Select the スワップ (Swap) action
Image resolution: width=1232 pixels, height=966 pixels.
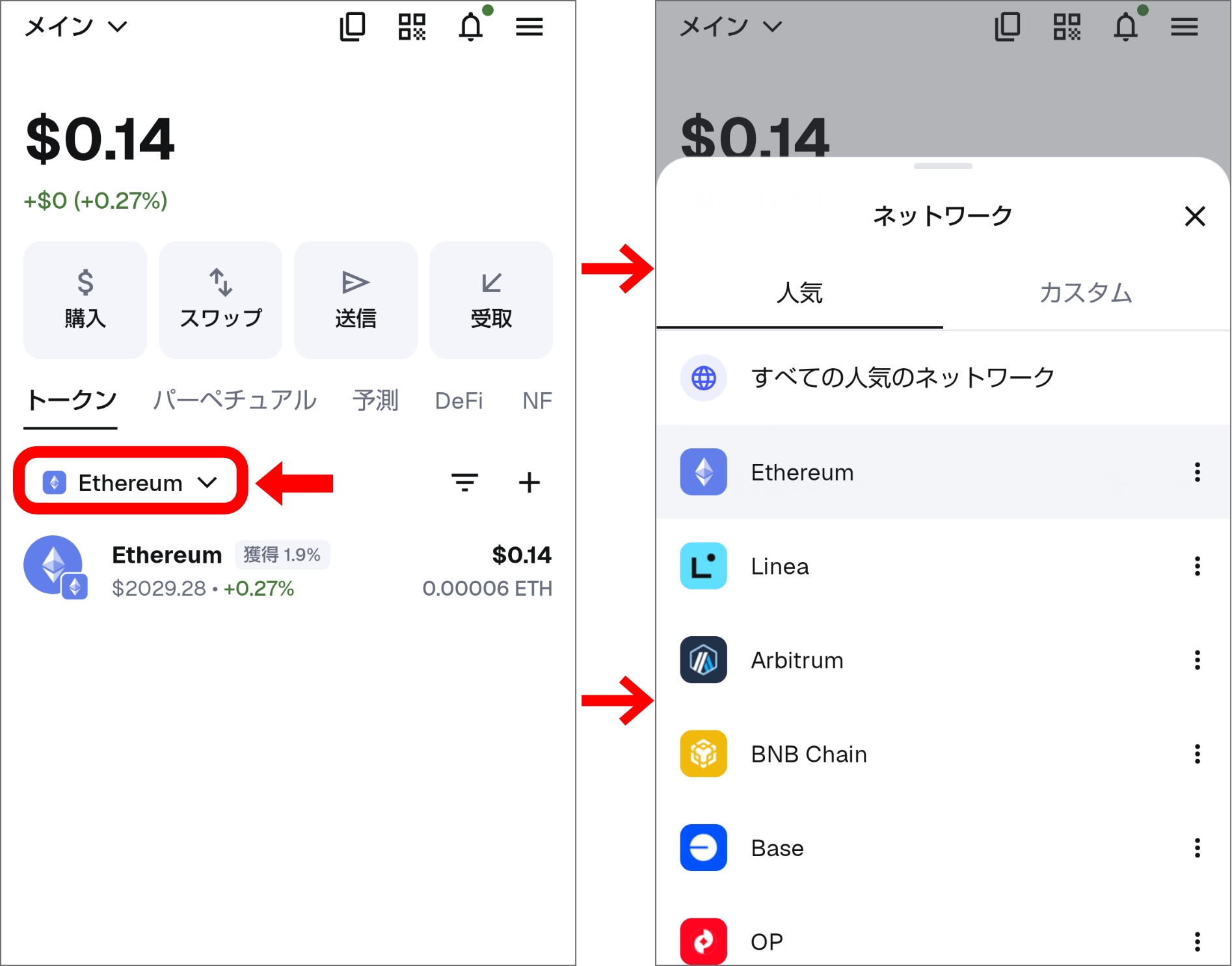[x=221, y=300]
